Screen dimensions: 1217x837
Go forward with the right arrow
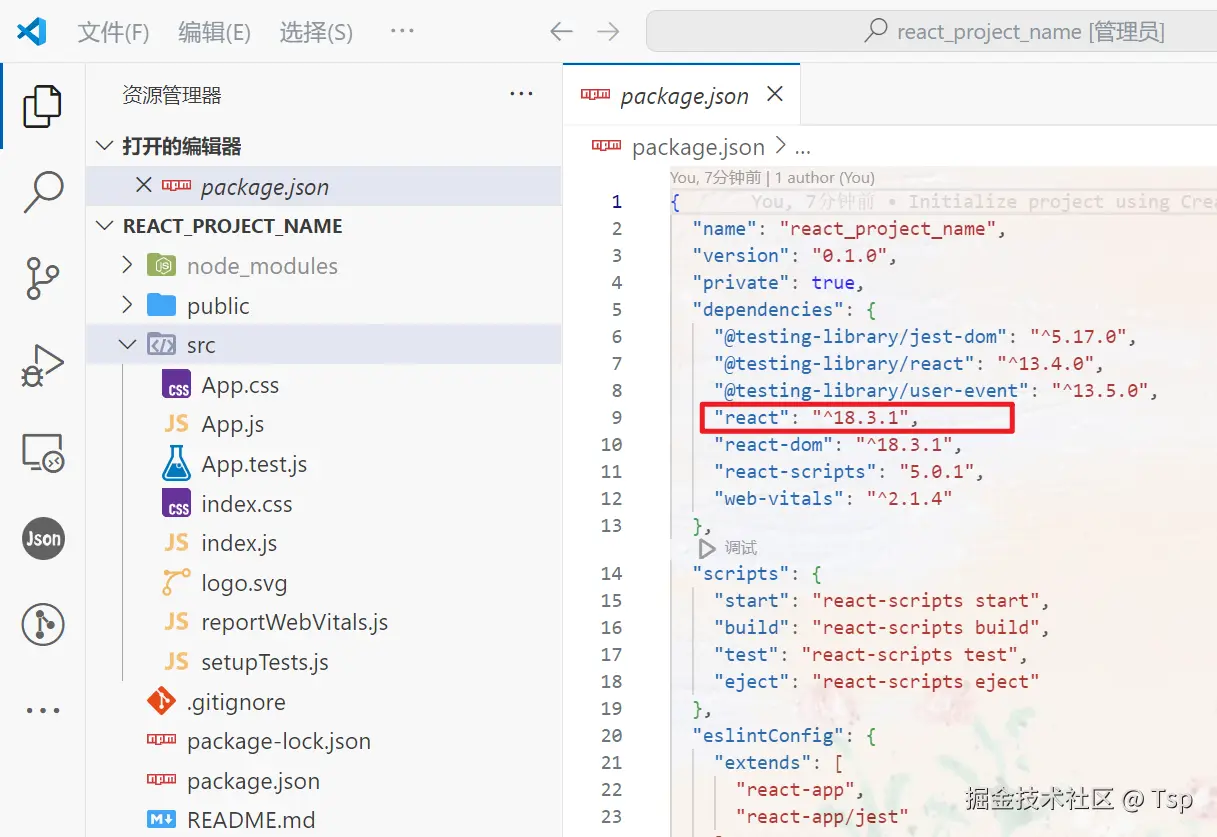(608, 32)
